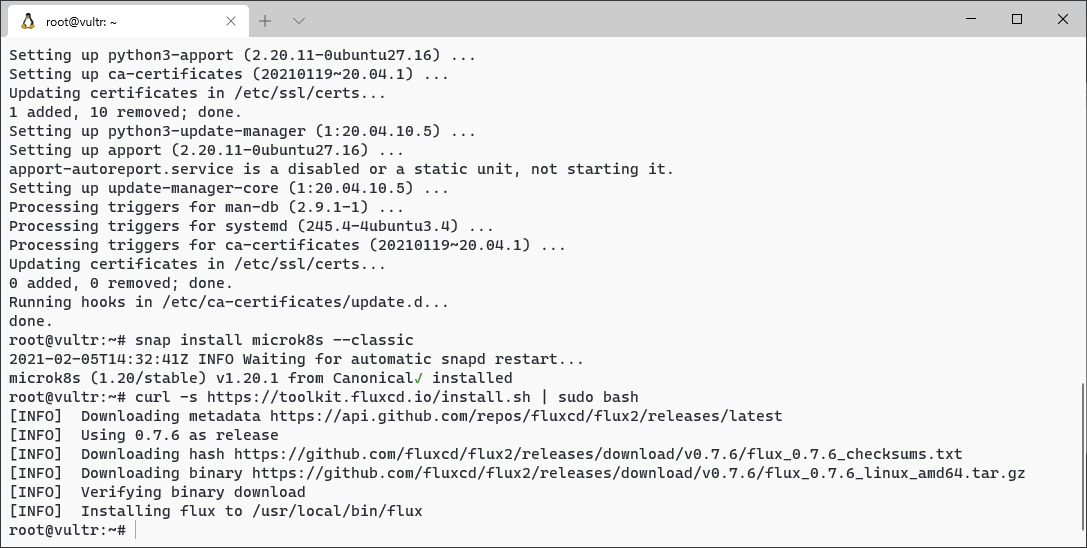Image resolution: width=1087 pixels, height=548 pixels.
Task: Click the Tux penguin icon on the tab
Action: pyautogui.click(x=28, y=22)
